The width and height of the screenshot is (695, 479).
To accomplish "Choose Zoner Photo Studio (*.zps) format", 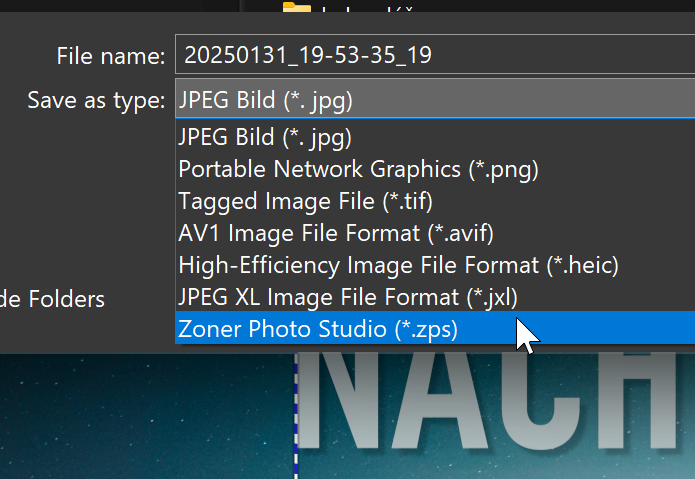I will pos(318,329).
